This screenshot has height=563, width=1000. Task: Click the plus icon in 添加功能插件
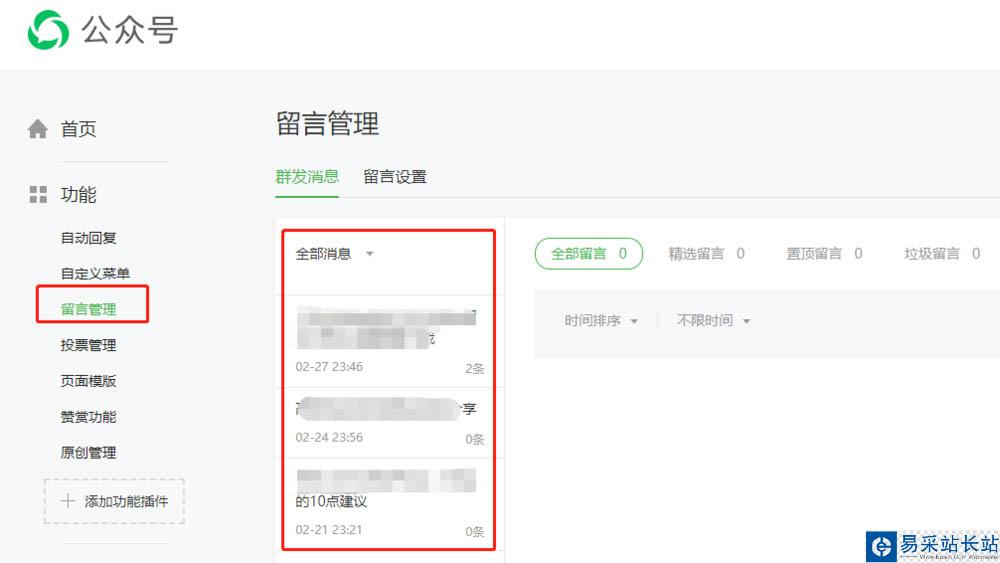pos(68,501)
